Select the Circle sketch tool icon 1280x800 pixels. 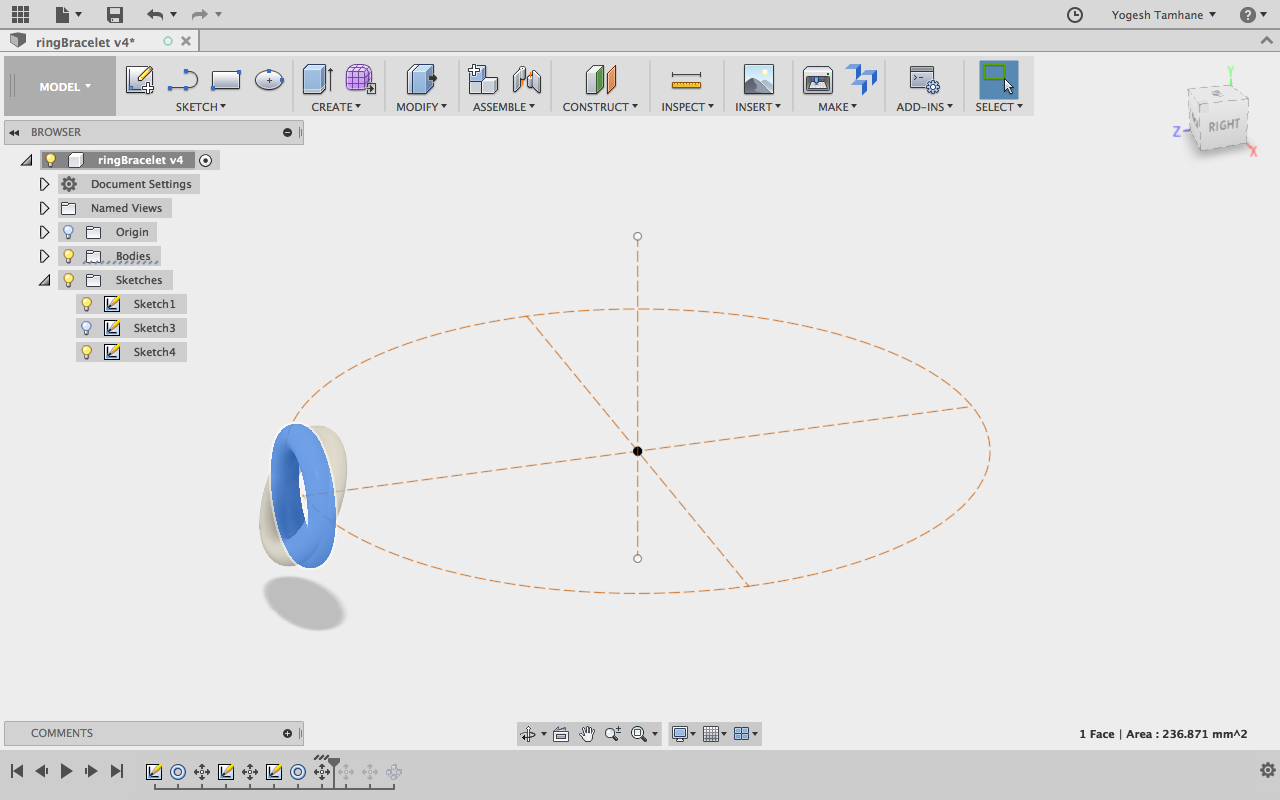click(x=269, y=80)
